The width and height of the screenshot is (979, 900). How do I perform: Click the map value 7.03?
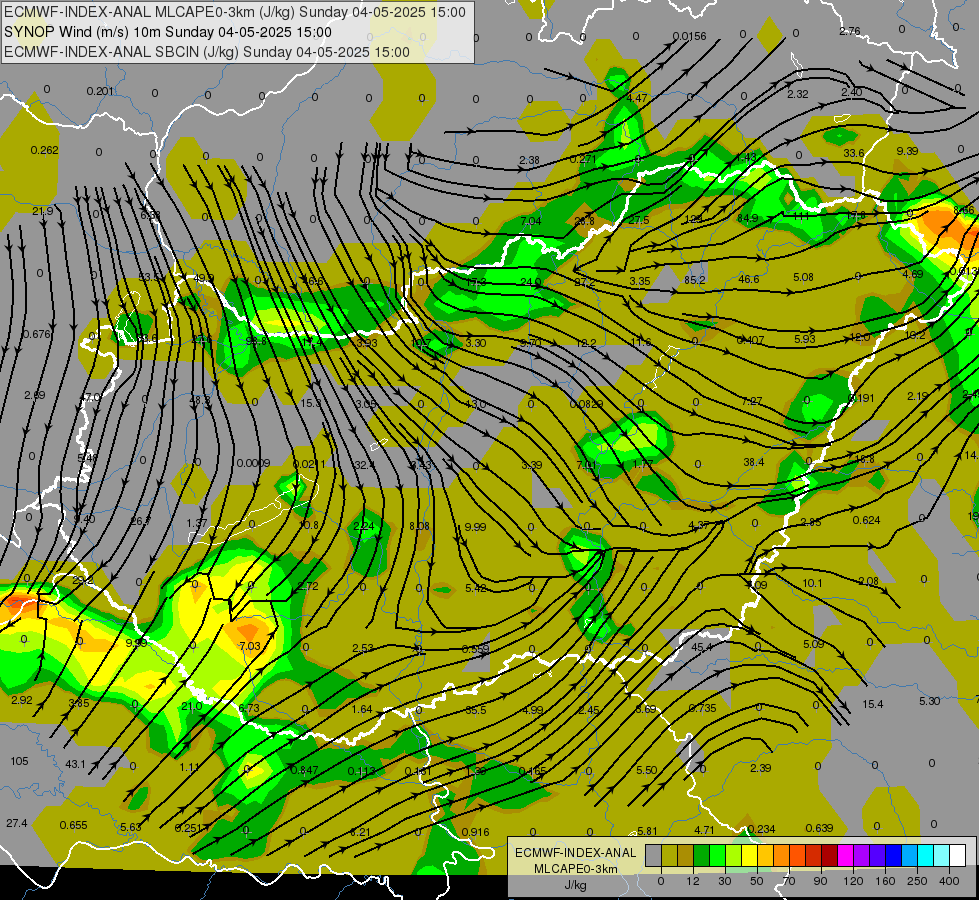[250, 646]
